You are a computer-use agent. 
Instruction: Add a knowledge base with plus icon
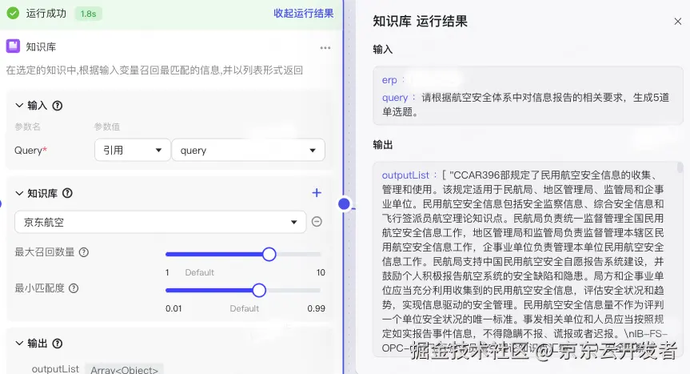(x=316, y=193)
